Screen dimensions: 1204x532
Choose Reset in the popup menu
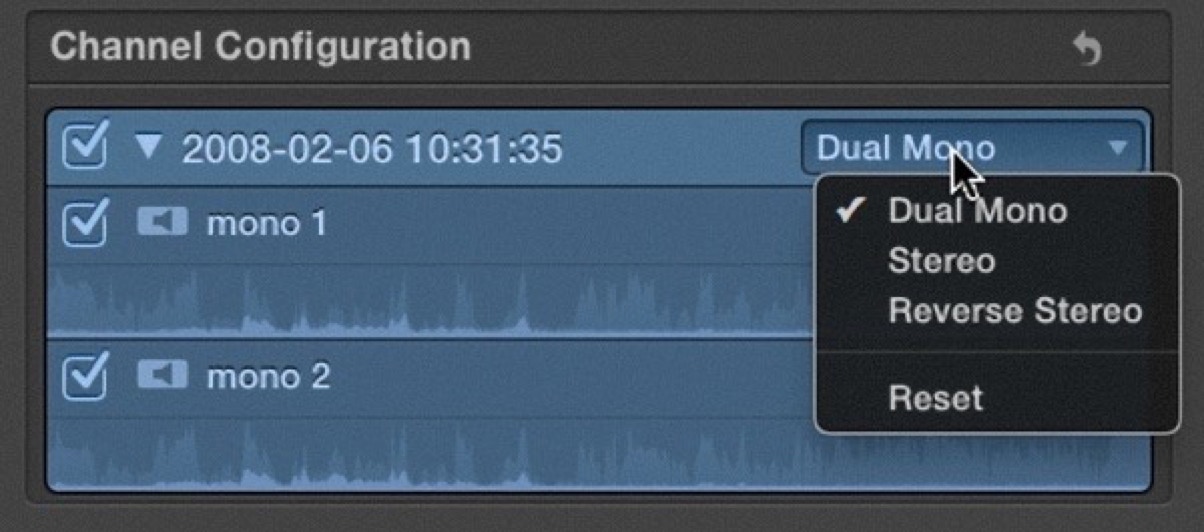pyautogui.click(x=935, y=398)
